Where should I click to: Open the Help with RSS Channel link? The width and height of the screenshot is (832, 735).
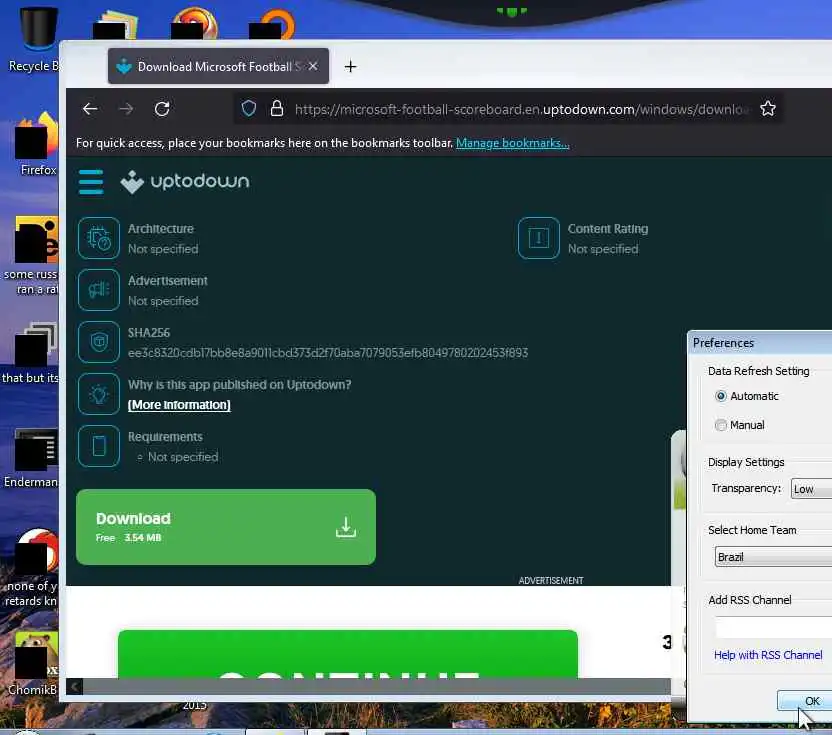coord(768,655)
